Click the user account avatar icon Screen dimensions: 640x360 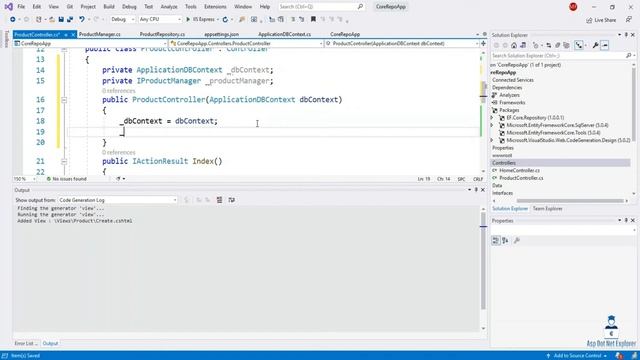point(573,7)
